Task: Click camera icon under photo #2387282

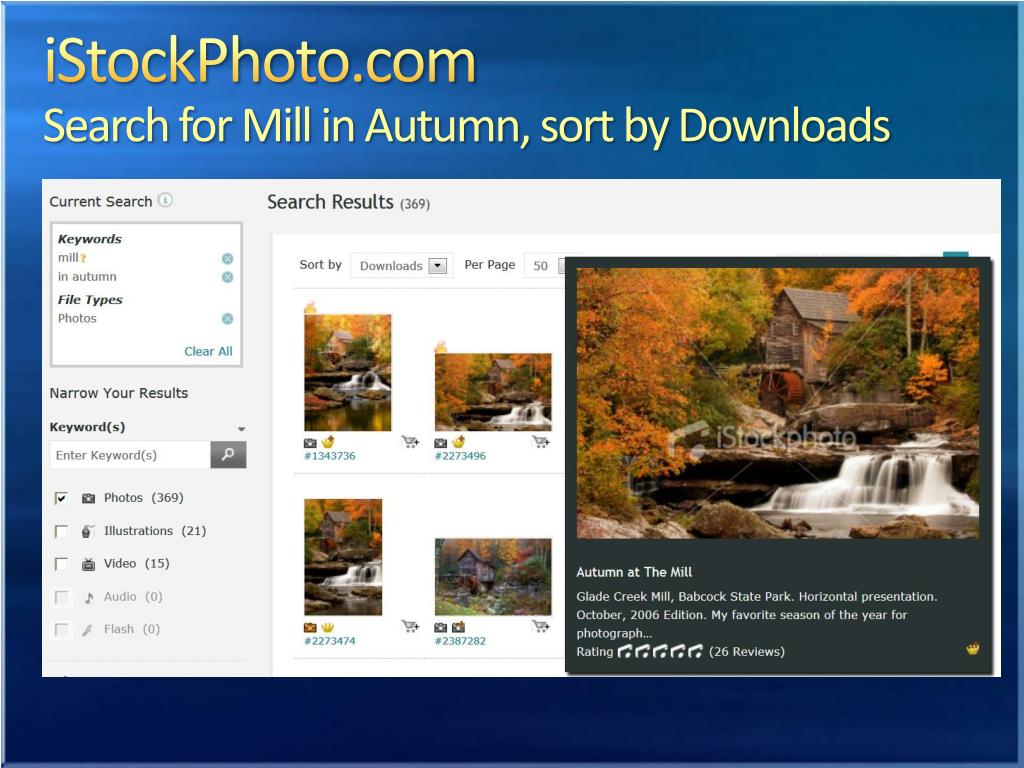Action: [441, 628]
